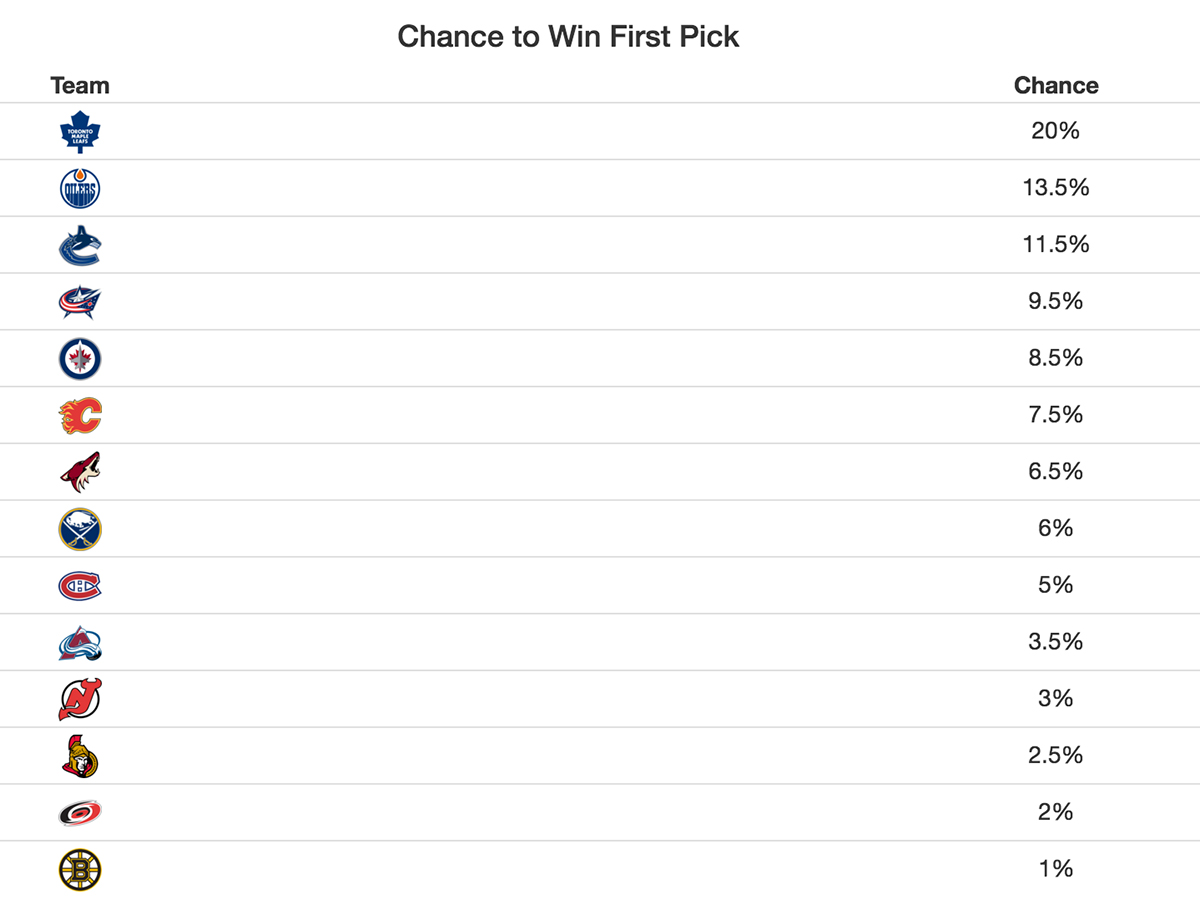
Task: Select the New Jersey Devils logo
Action: pos(80,700)
